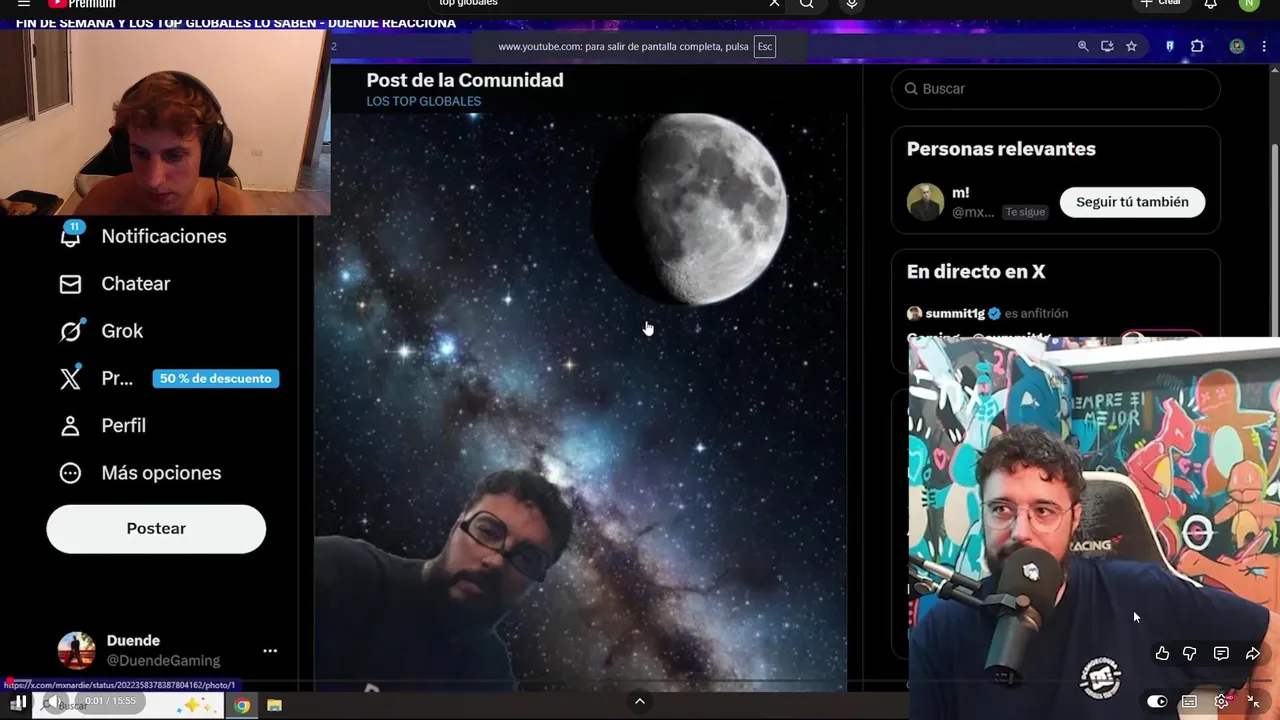The height and width of the screenshot is (720, 1280).
Task: Click the Esc key hint in fullscreen notice
Action: point(765,46)
